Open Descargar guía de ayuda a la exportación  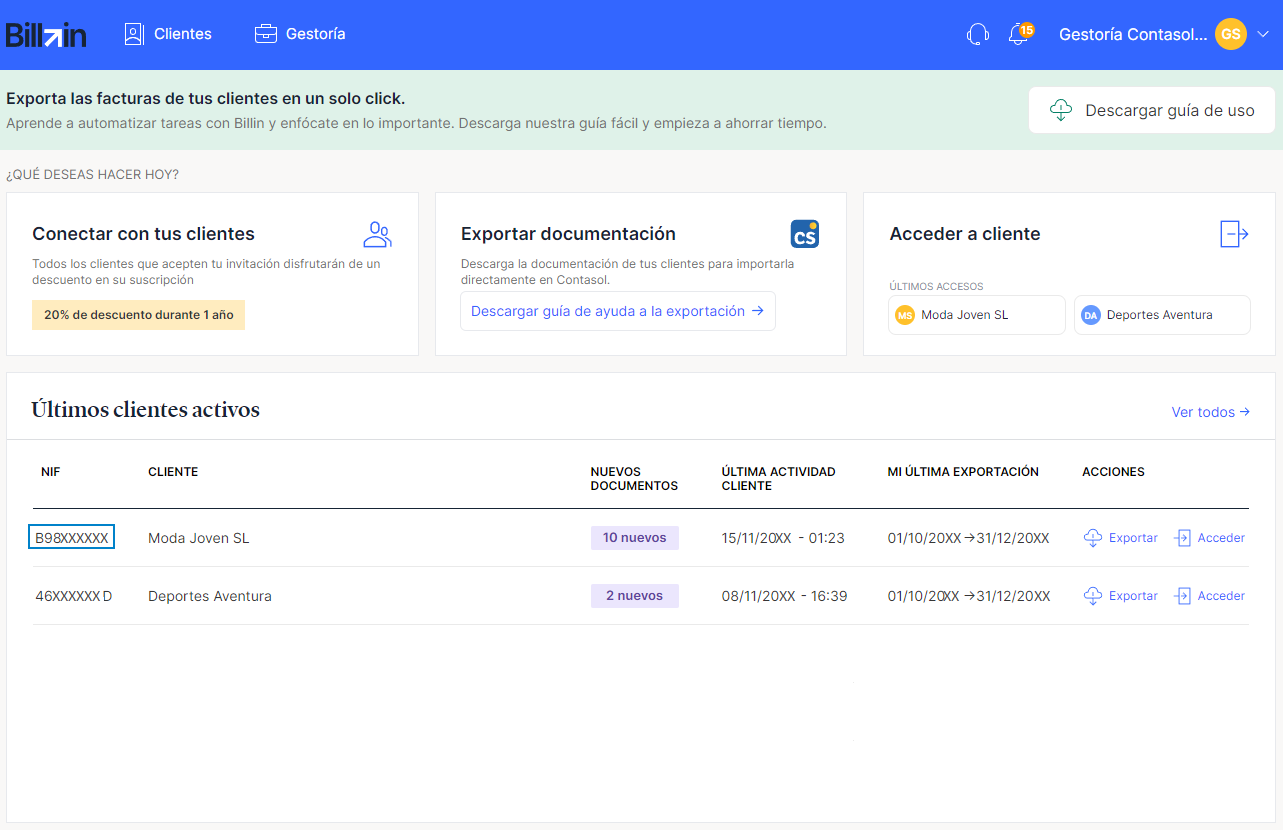tap(617, 311)
